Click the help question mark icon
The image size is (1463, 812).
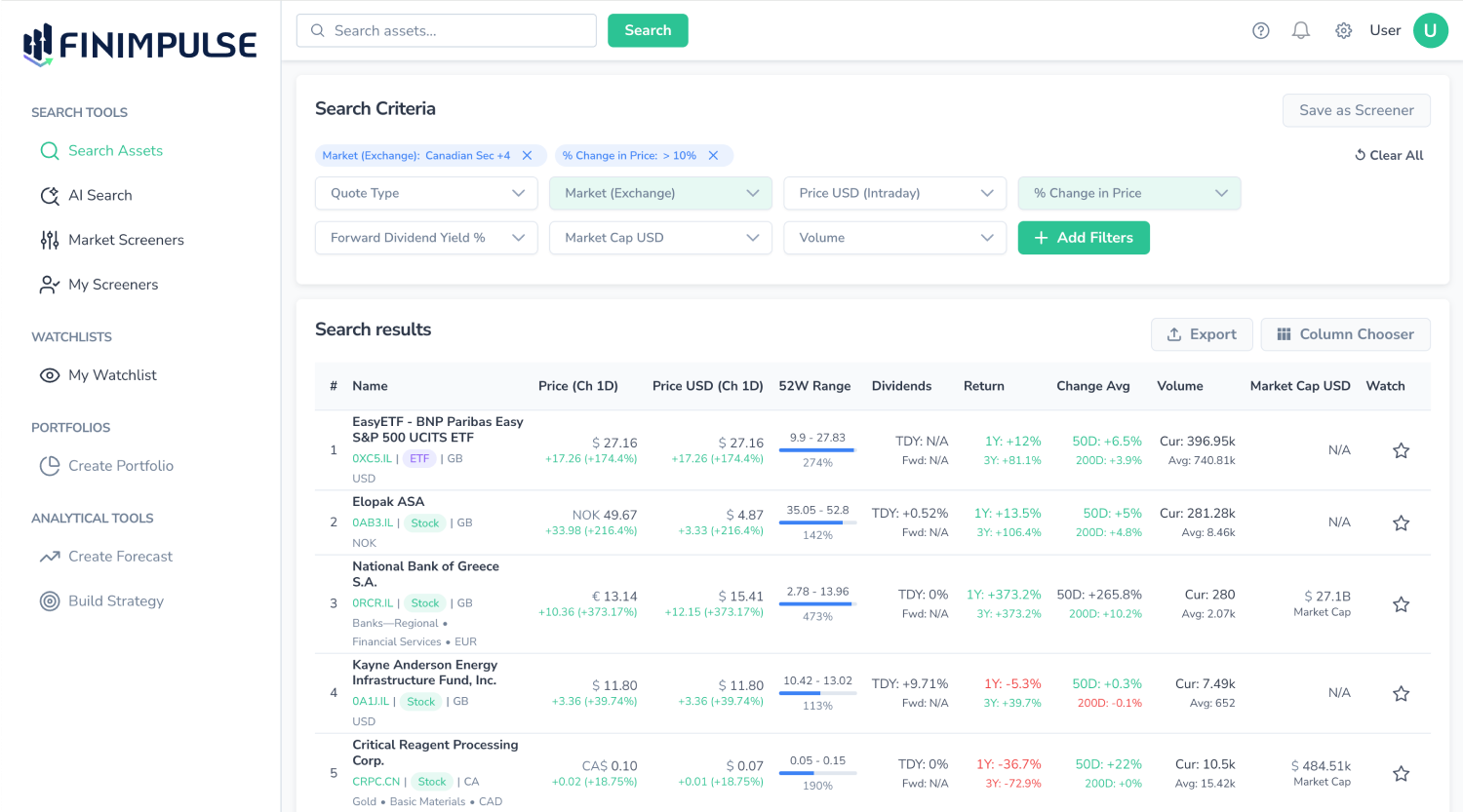click(x=1260, y=30)
